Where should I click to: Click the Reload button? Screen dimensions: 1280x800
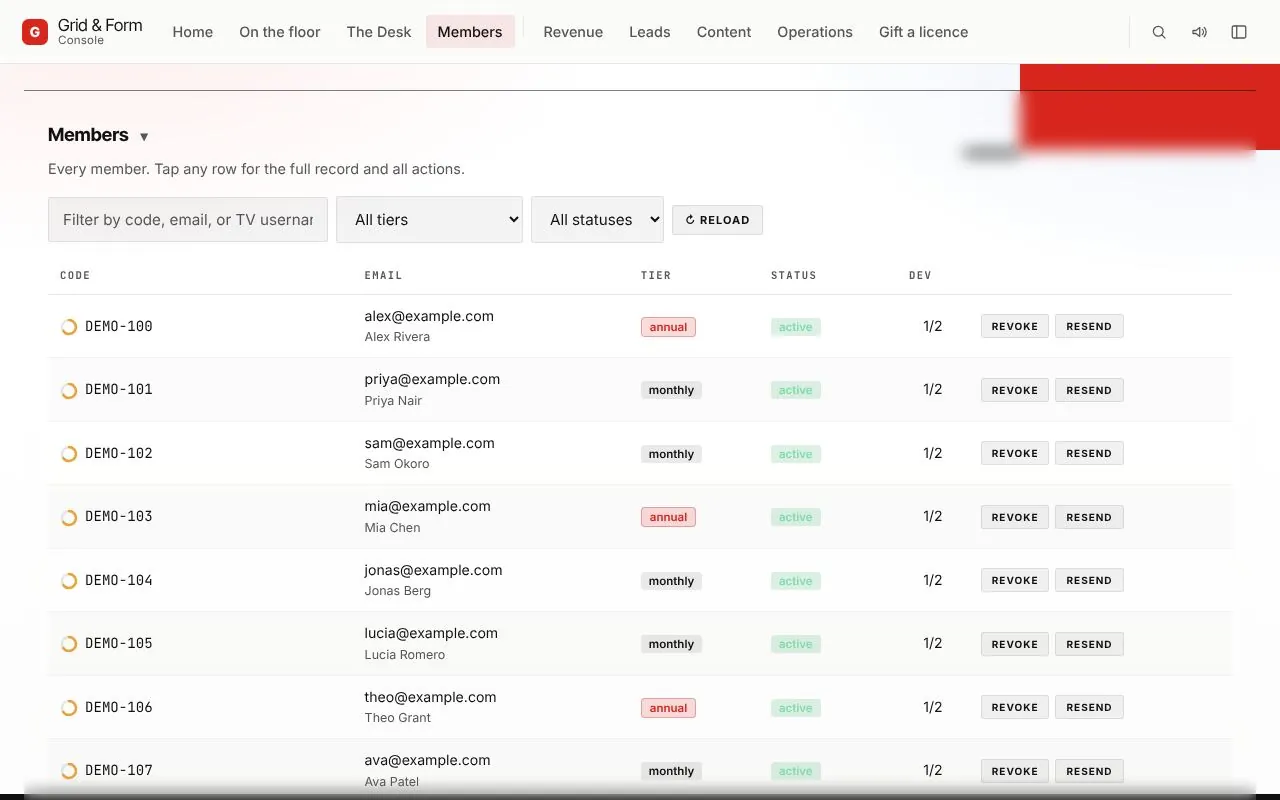(x=717, y=220)
